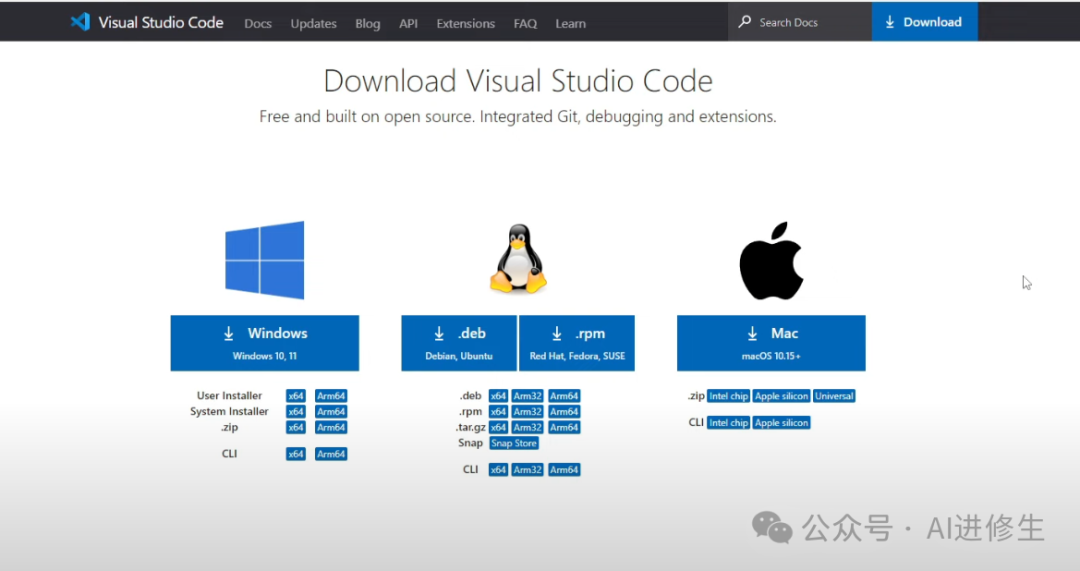The image size is (1080, 571).
Task: Choose the Snap Store link
Action: 513,443
